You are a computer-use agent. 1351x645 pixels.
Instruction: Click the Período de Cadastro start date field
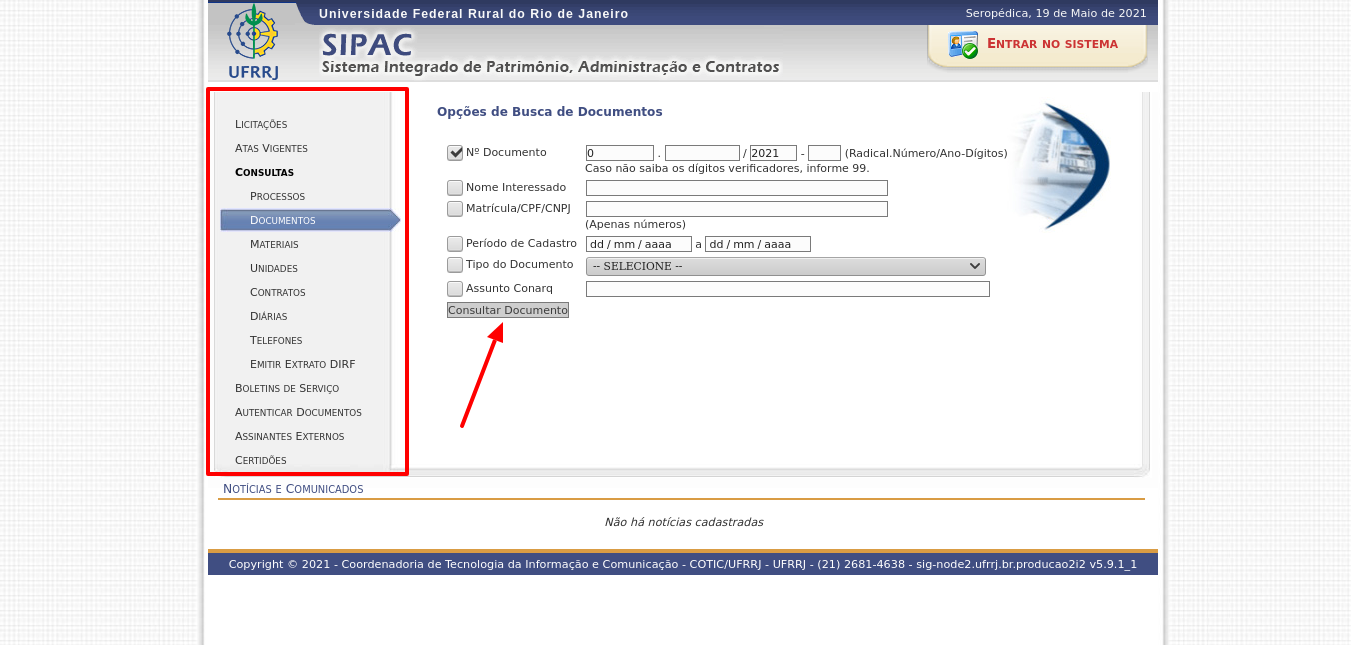click(x=638, y=244)
